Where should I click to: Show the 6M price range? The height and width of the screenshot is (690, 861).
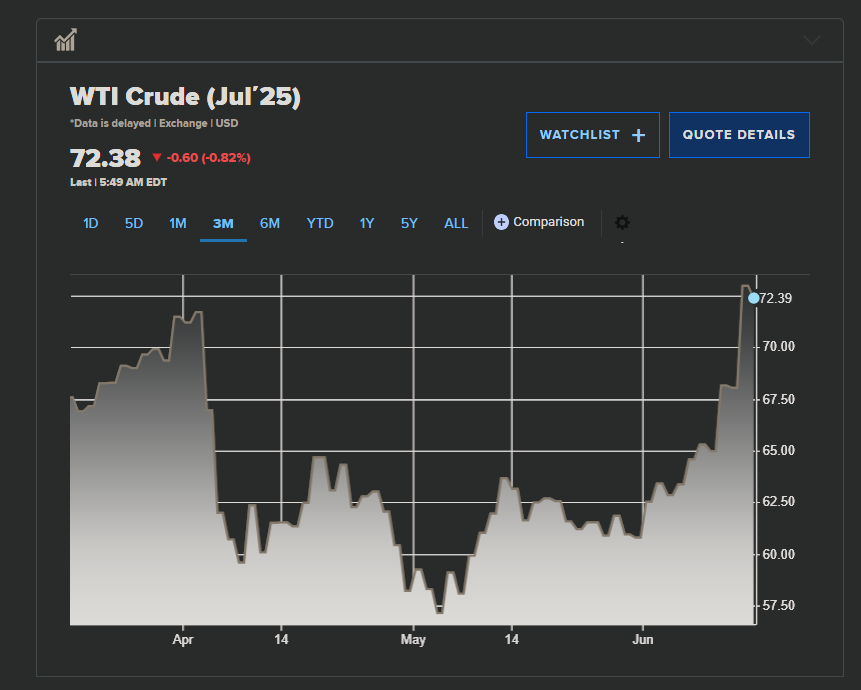pyautogui.click(x=270, y=223)
